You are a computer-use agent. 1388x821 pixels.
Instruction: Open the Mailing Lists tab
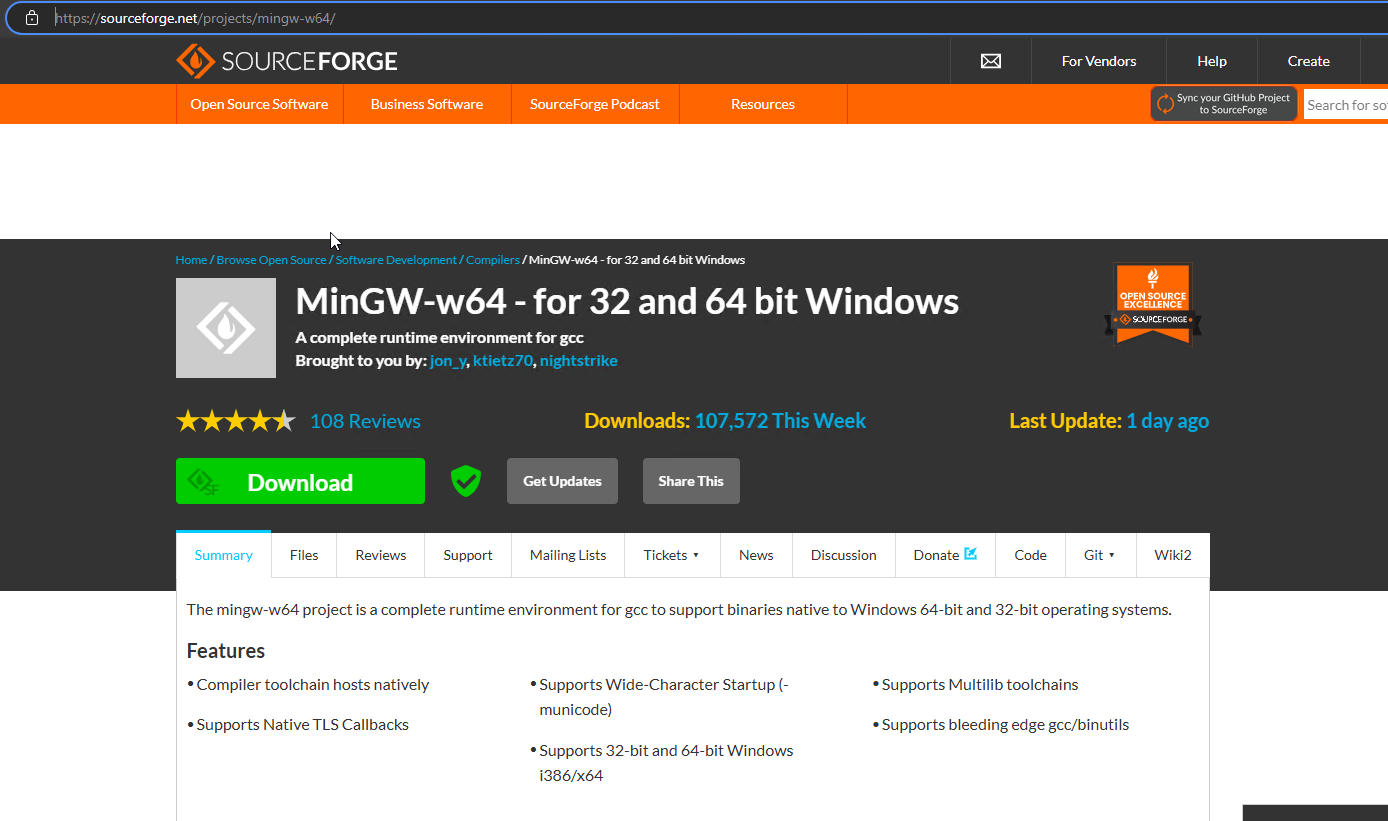tap(568, 555)
